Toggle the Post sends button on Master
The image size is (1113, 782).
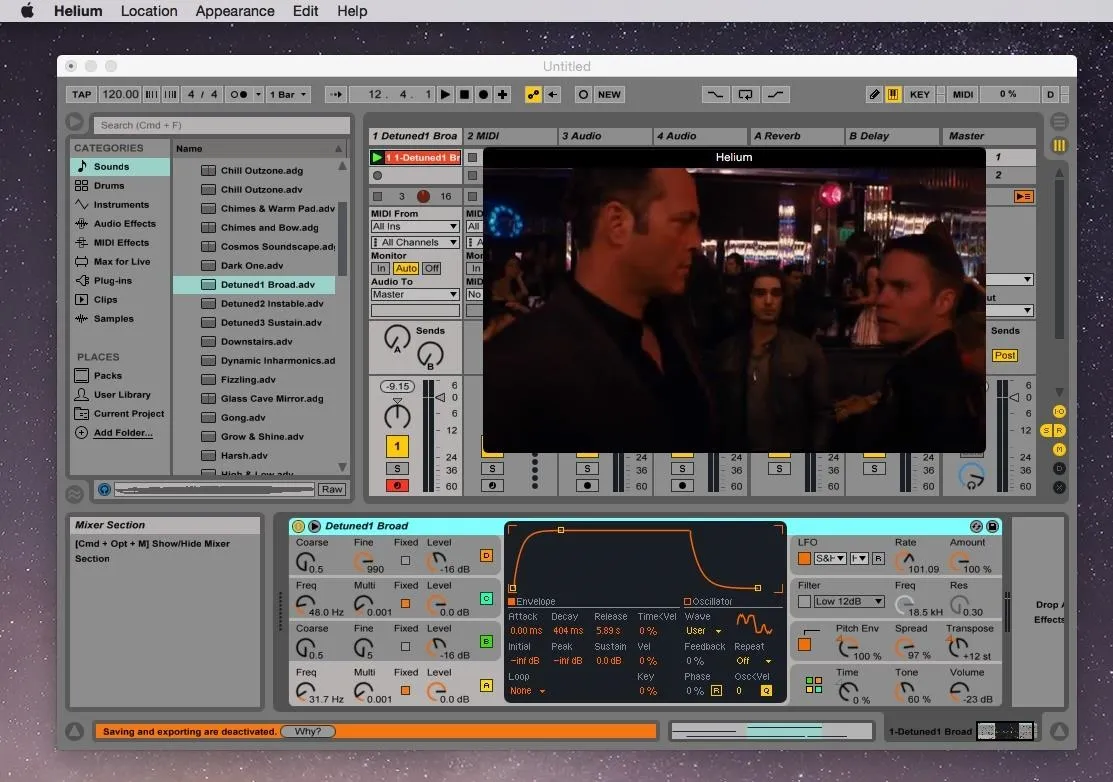pyautogui.click(x=1004, y=356)
